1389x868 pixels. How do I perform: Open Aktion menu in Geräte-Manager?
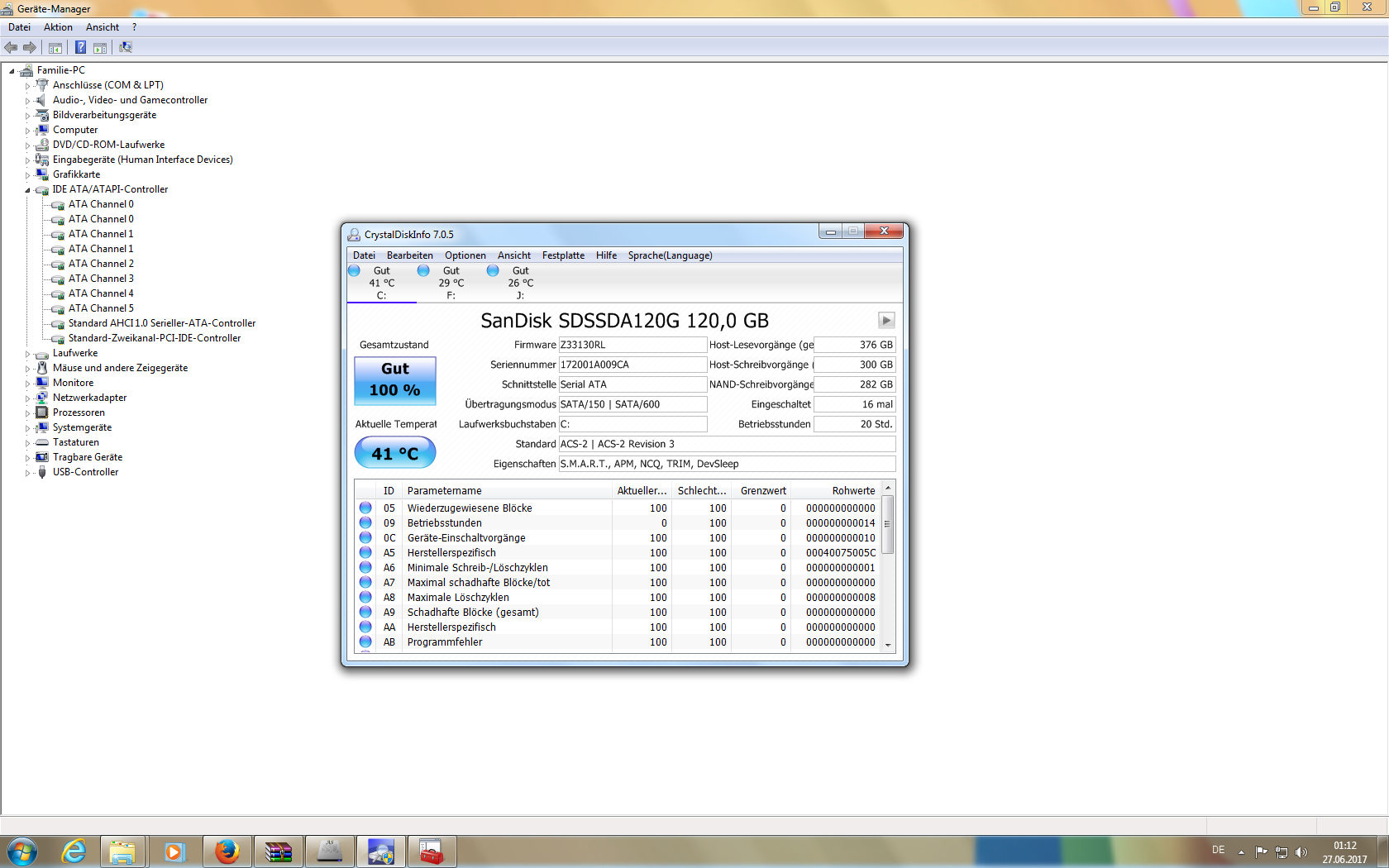(x=58, y=27)
